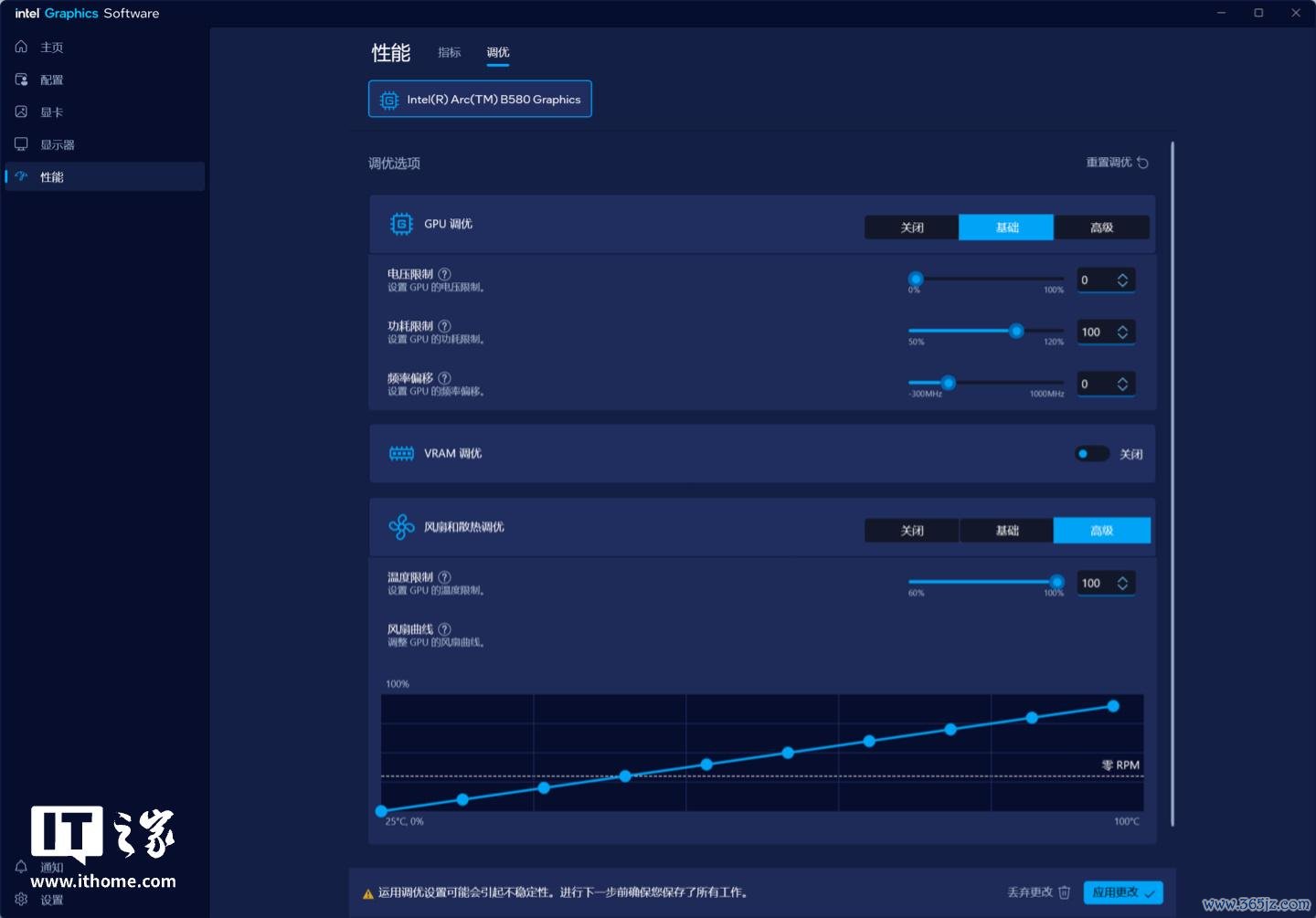Toggle the VRAM 调优 switch

(x=1092, y=453)
